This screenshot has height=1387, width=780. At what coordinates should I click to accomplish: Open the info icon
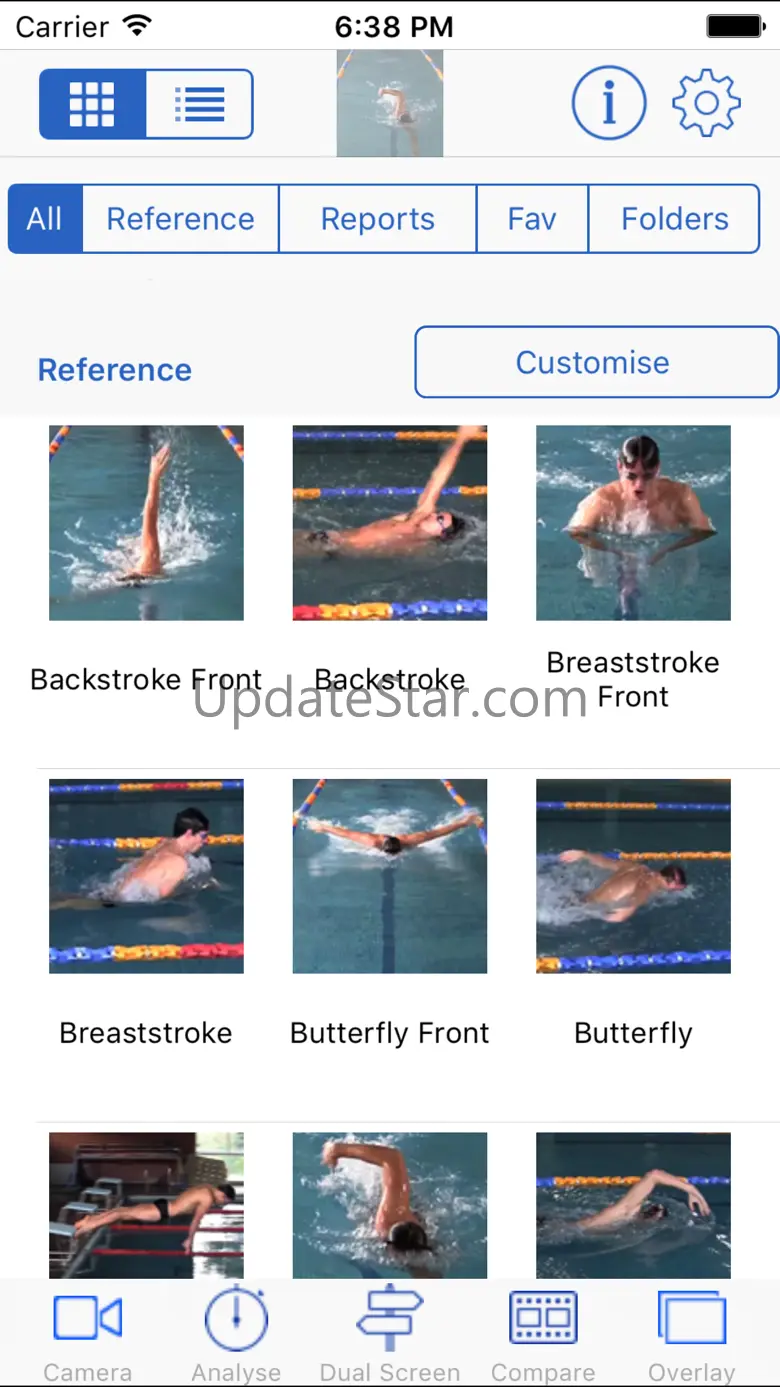pos(609,103)
